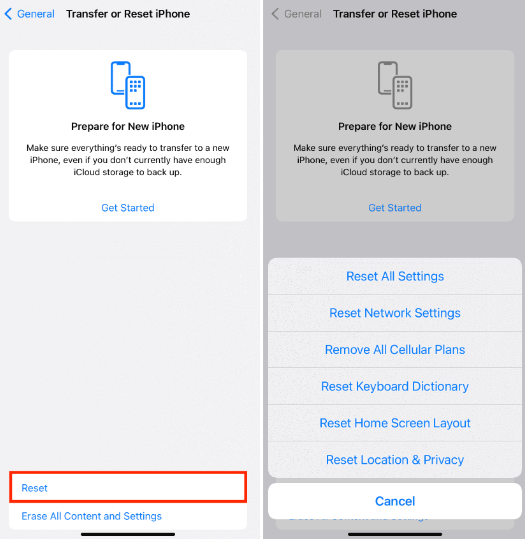Open the Reset option highlighted in red
The height and width of the screenshot is (539, 525).
128,487
